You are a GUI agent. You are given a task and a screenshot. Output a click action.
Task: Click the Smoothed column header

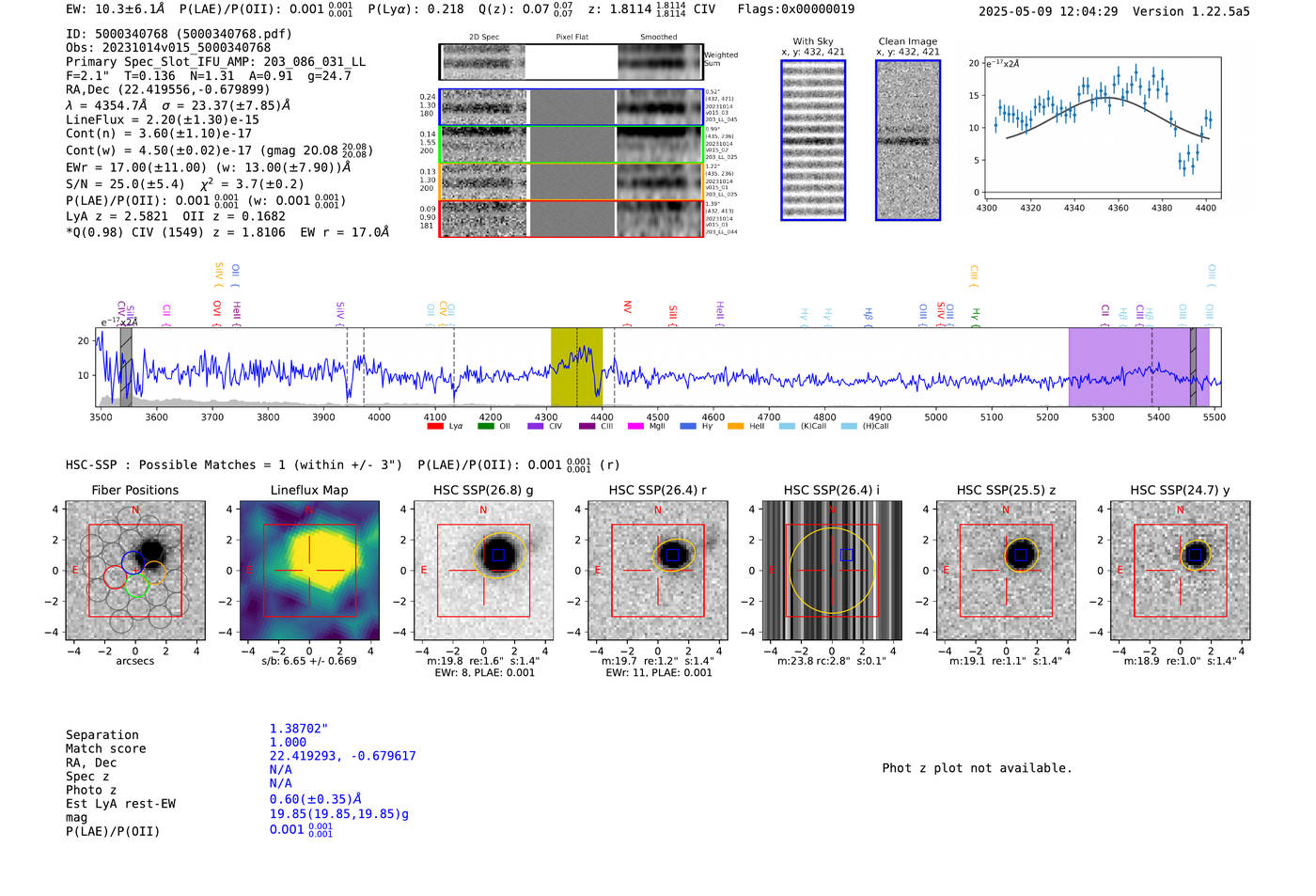click(659, 38)
